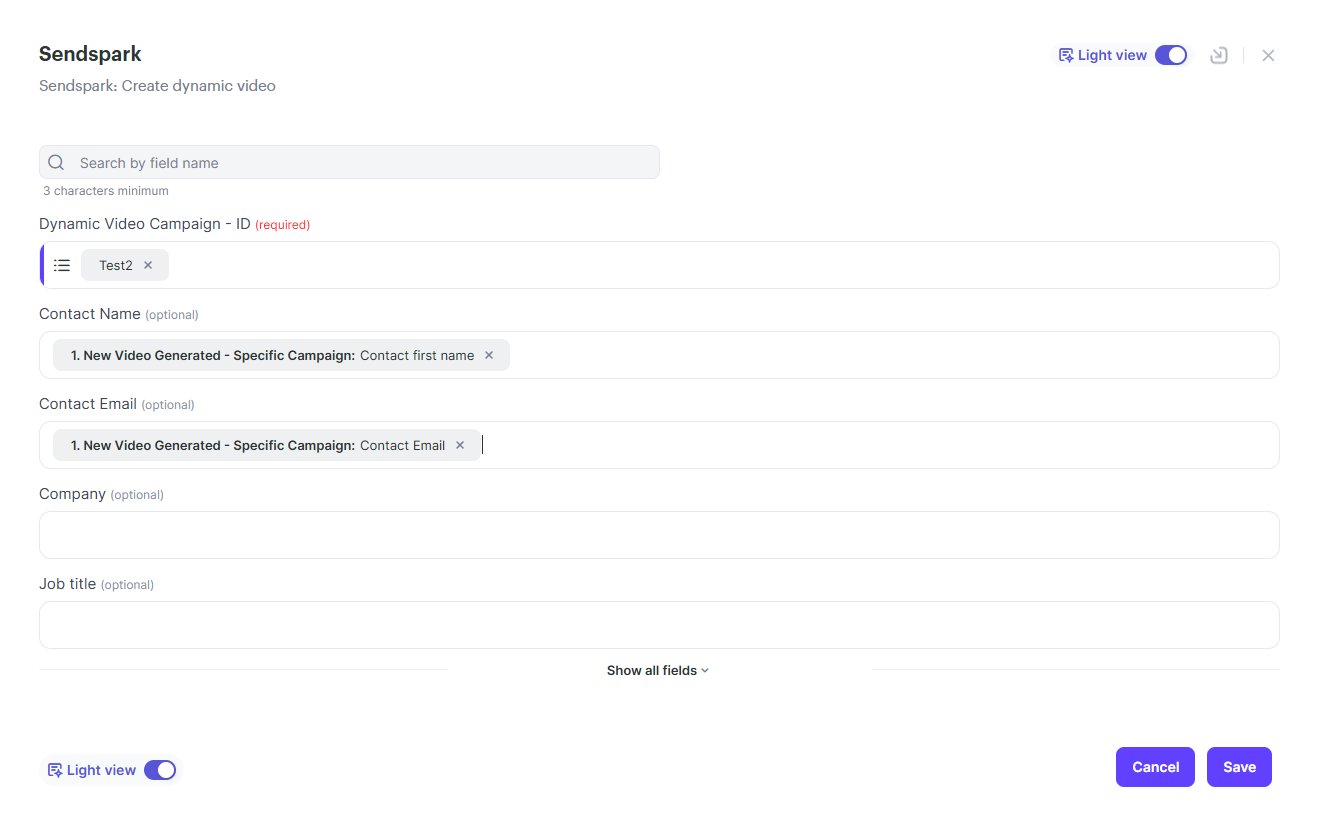
Task: Click bottom Light view sparkle icon
Action: [55, 770]
